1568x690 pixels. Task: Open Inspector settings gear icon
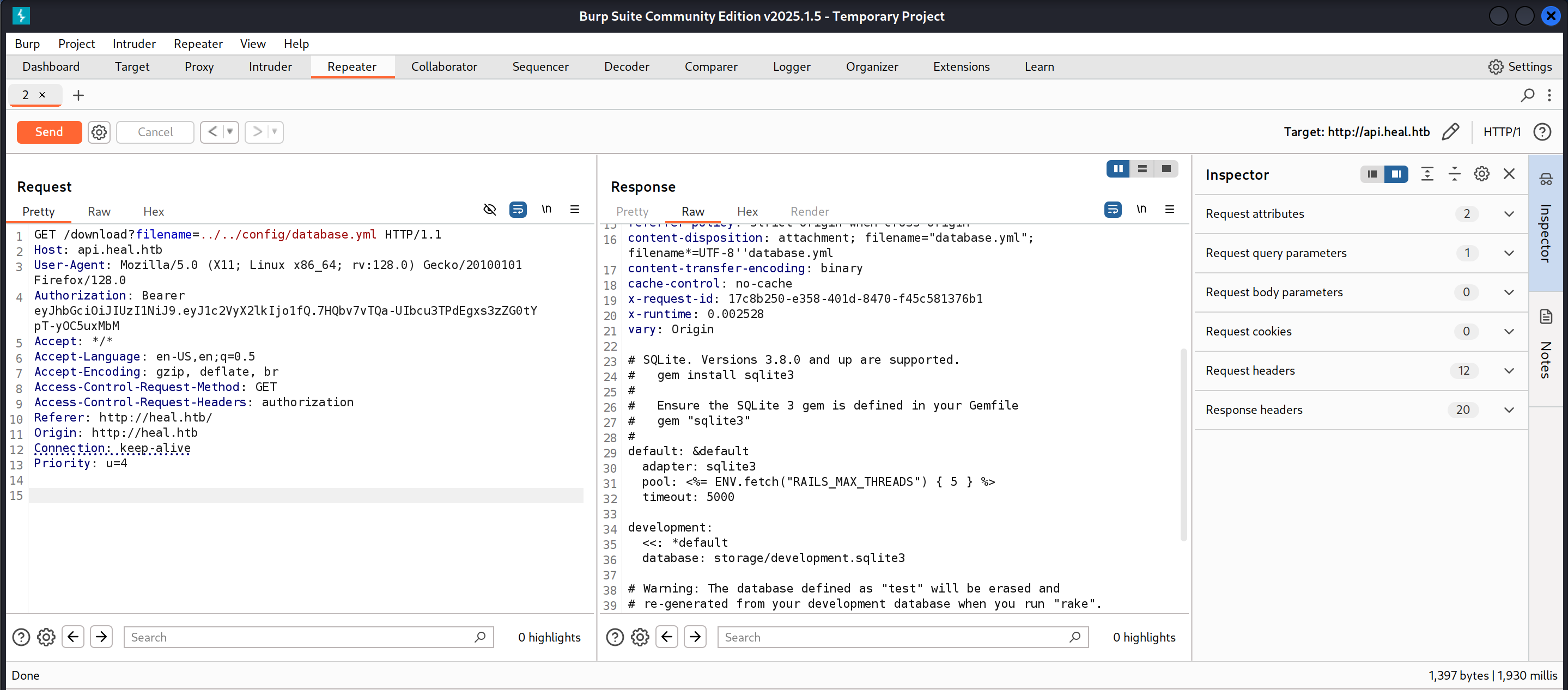point(1481,175)
